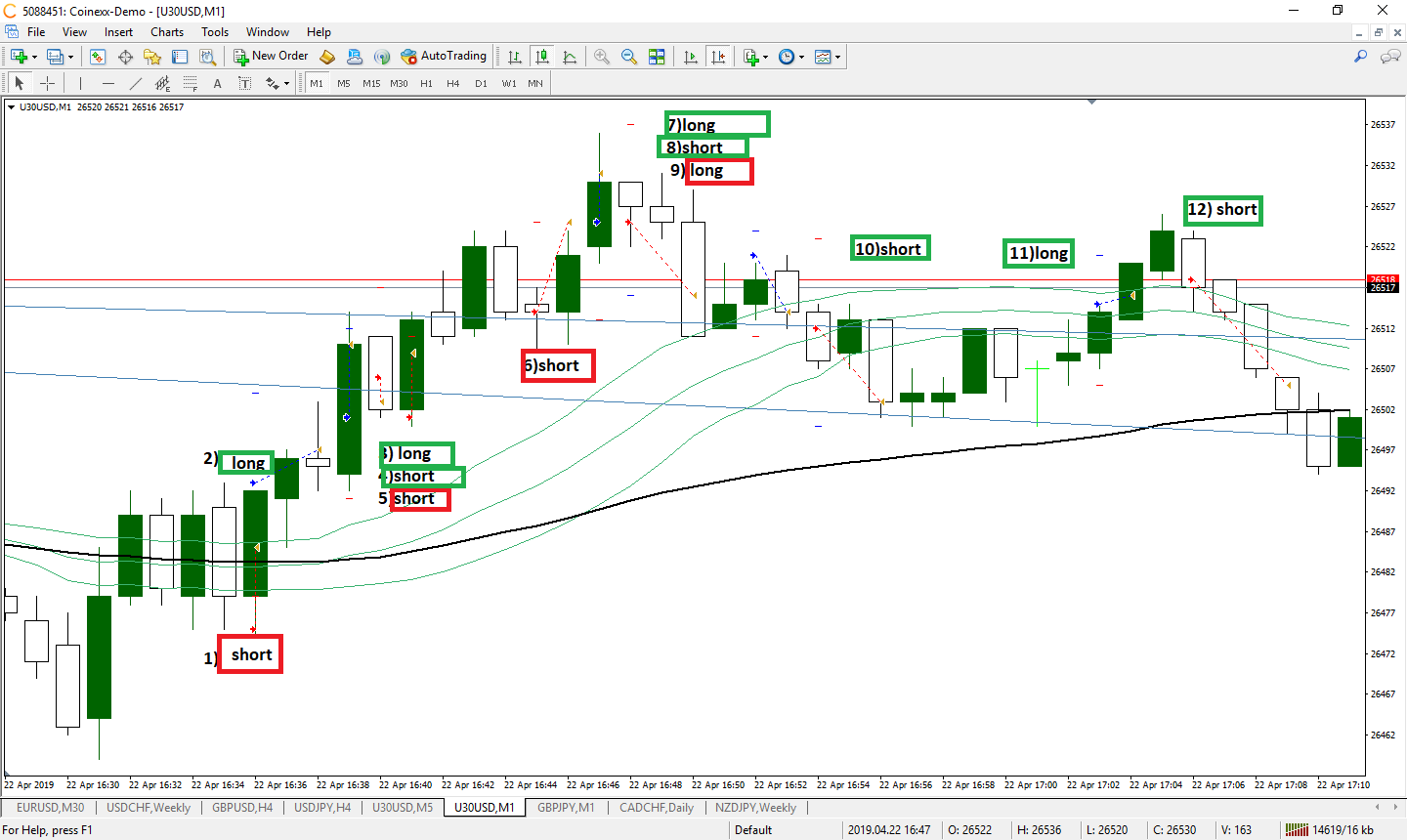Switch to the GBPUSD,H4 chart tab
The width and height of the screenshot is (1407, 840).
pyautogui.click(x=242, y=808)
